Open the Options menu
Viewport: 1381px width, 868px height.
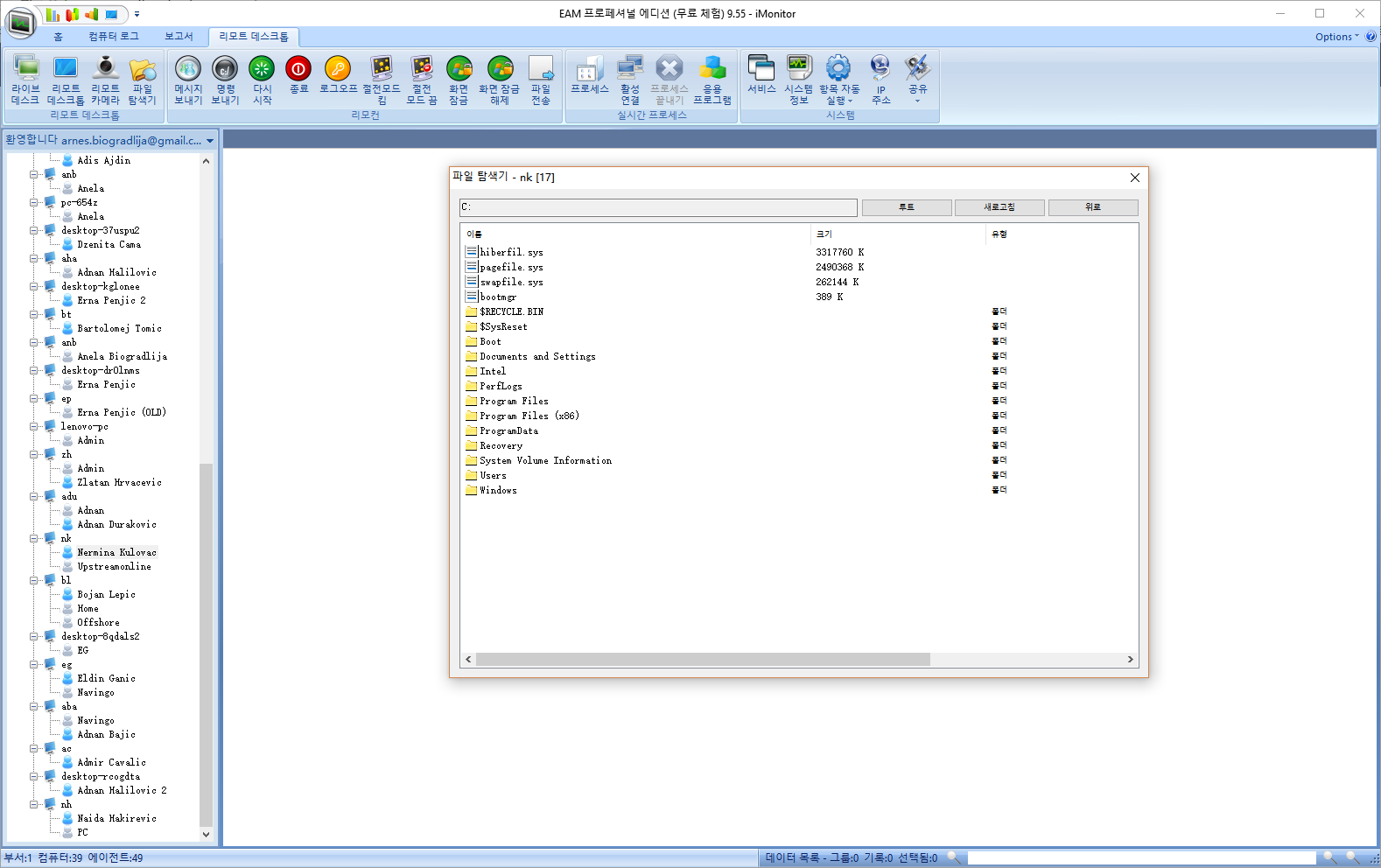point(1337,37)
